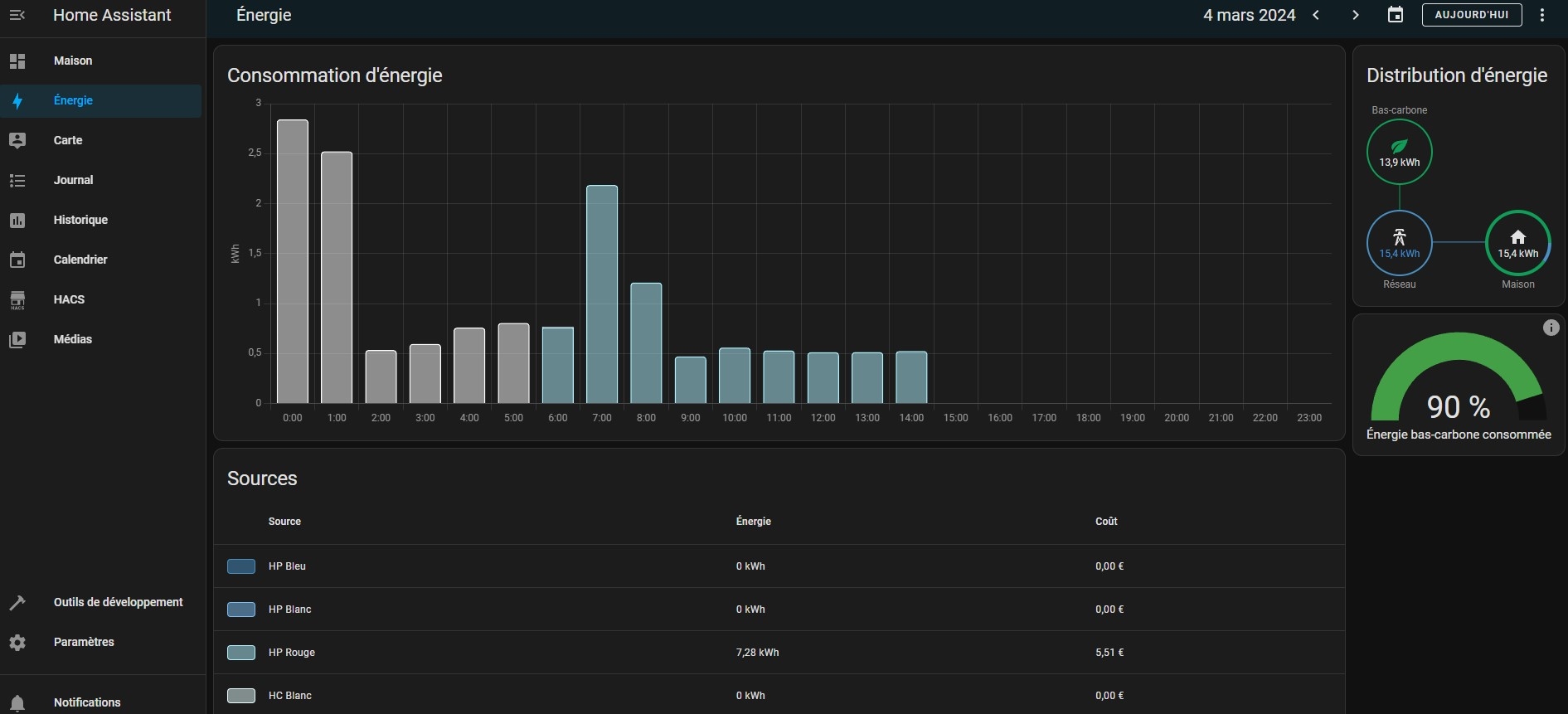Collapse the sidebar with the hamburger icon
Screen dimensions: 1568x714
pos(17,15)
